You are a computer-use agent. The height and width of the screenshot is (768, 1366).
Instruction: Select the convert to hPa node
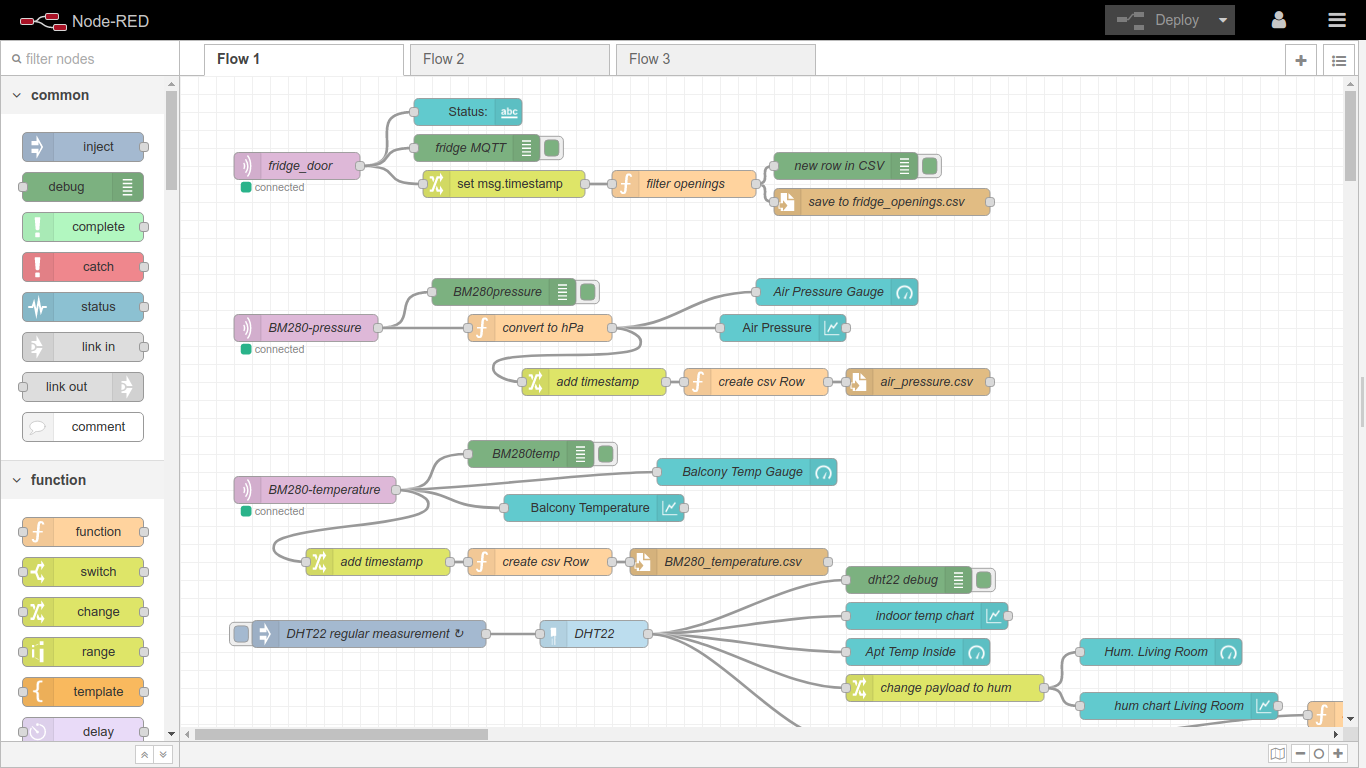540,328
